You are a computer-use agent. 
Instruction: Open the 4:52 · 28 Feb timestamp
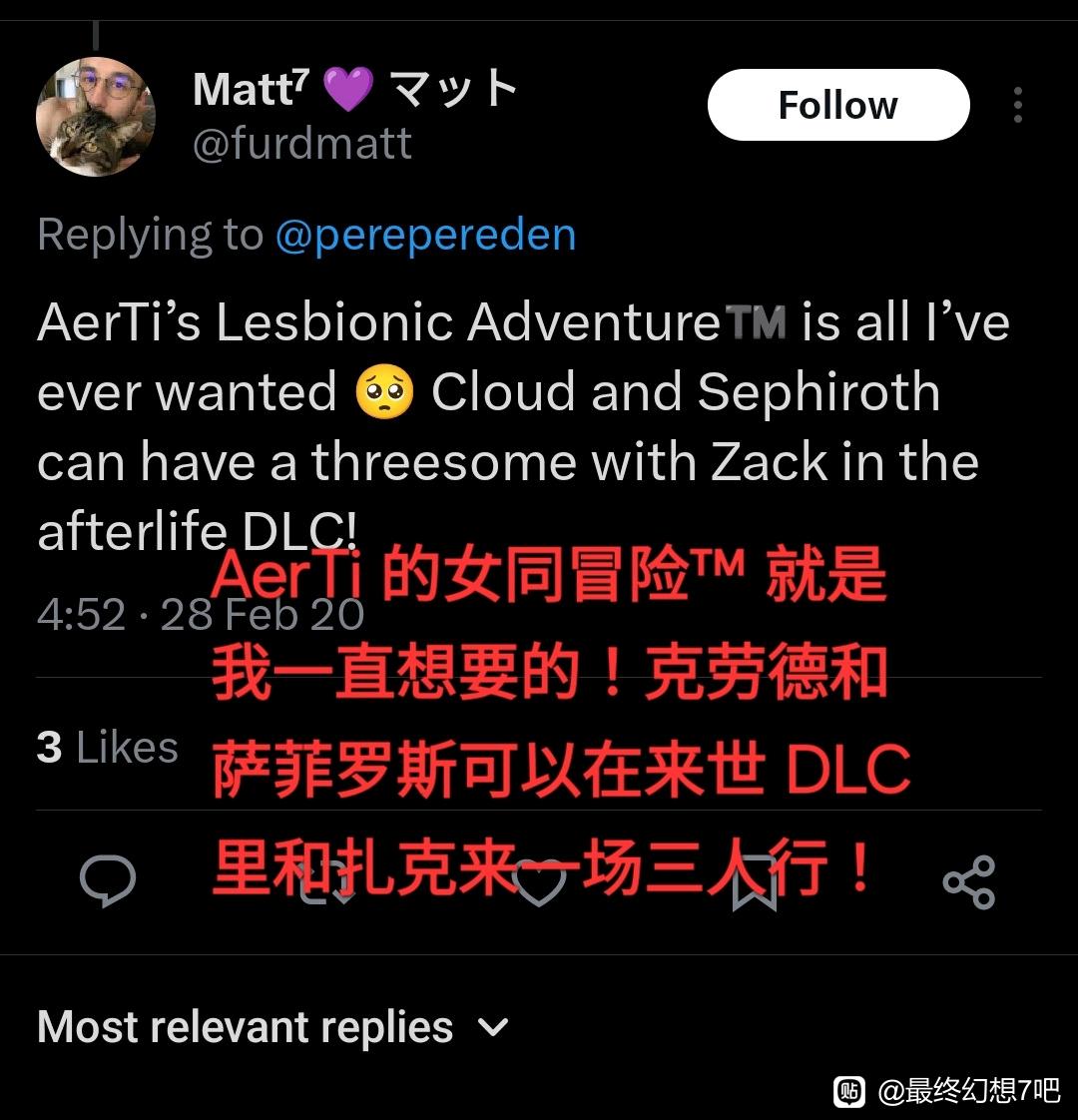[201, 614]
